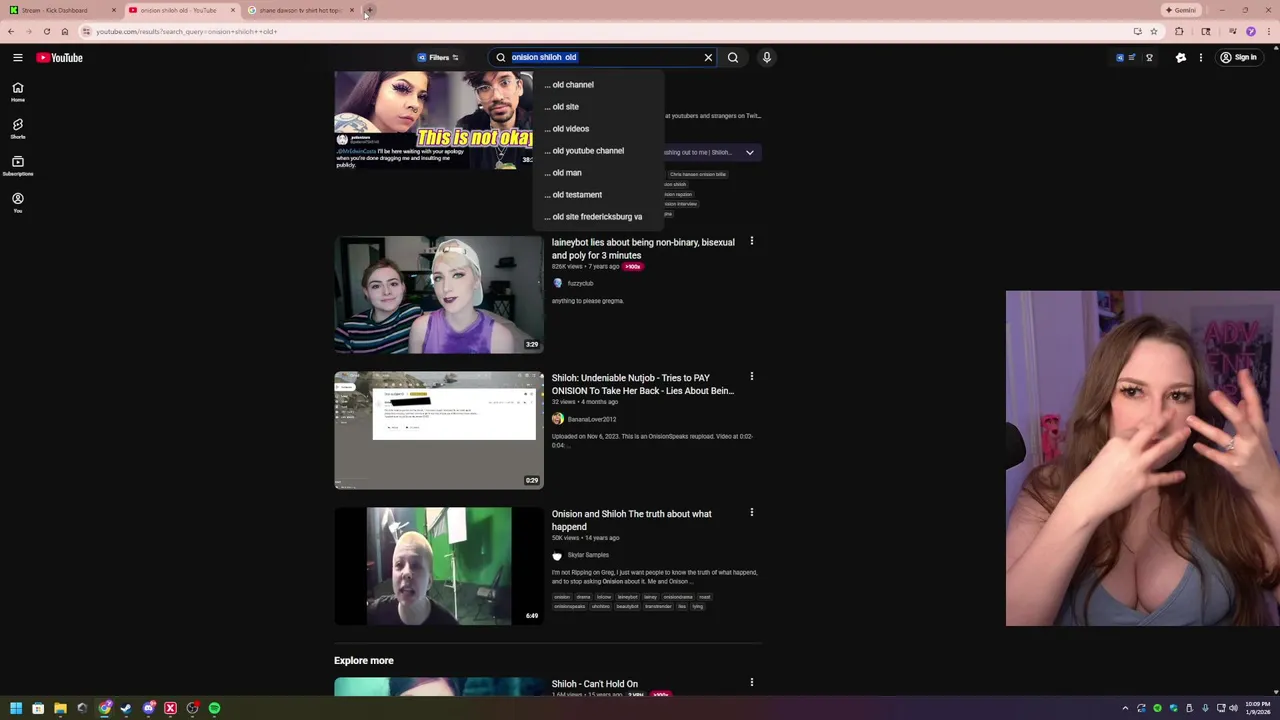The height and width of the screenshot is (720, 1280).
Task: Switch to the shane dawson Google tab
Action: [300, 10]
